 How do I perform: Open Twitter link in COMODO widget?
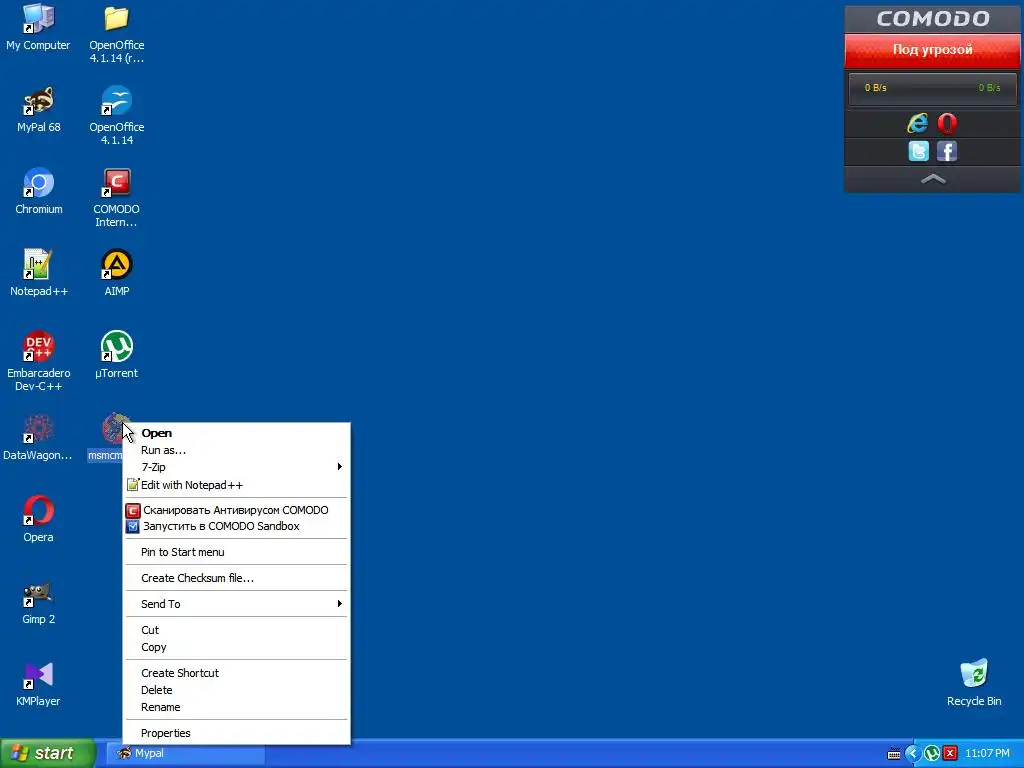[918, 151]
